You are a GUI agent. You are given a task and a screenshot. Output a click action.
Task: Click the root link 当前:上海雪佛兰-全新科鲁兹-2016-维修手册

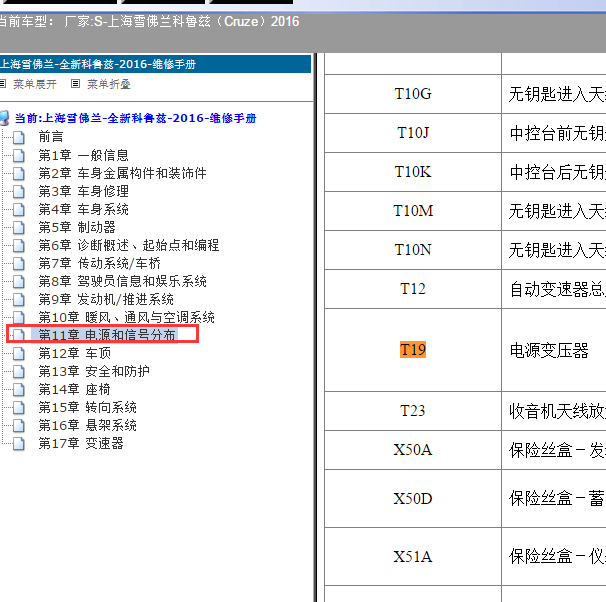136,118
